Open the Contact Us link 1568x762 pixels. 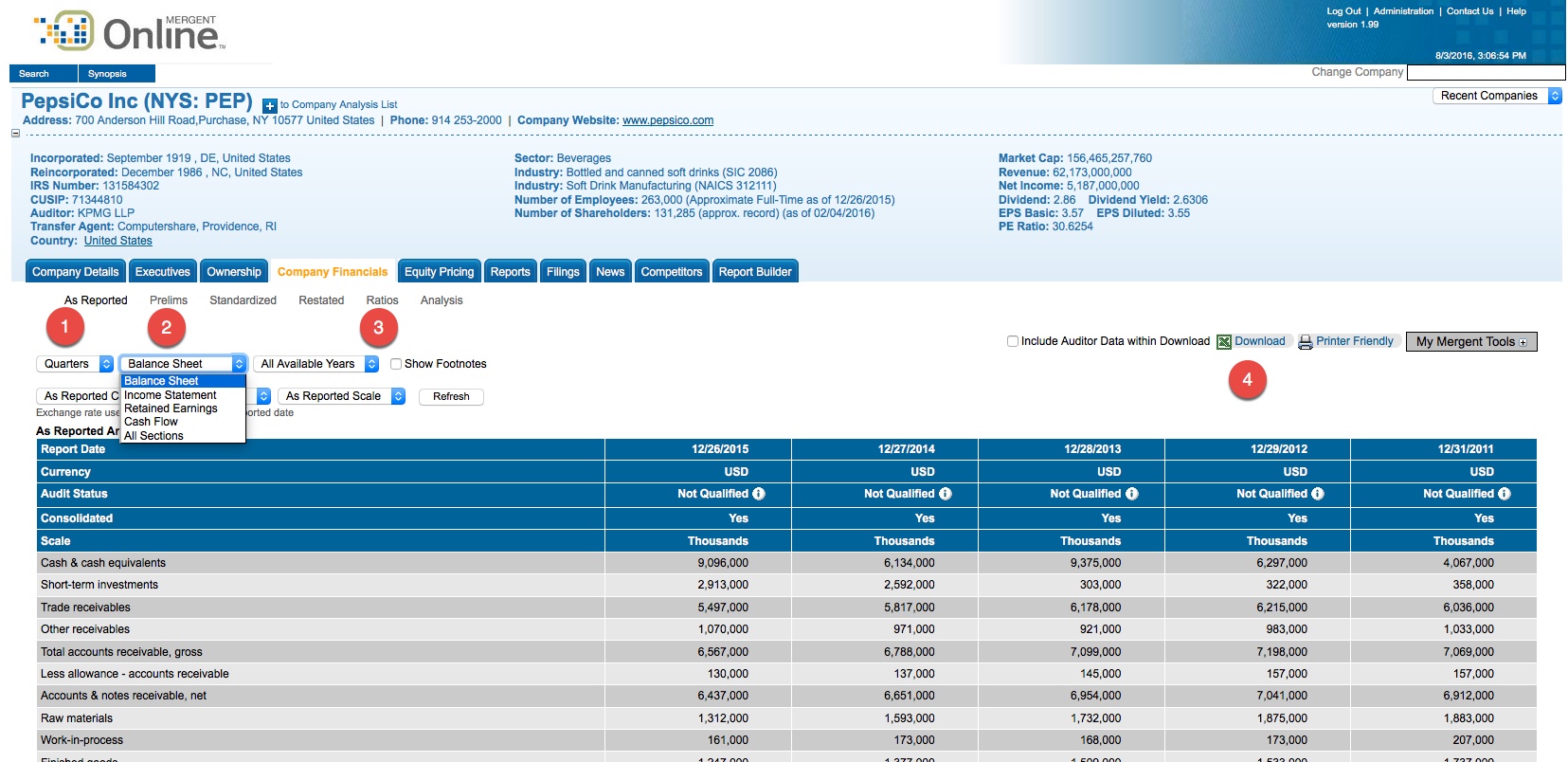pyautogui.click(x=1469, y=11)
